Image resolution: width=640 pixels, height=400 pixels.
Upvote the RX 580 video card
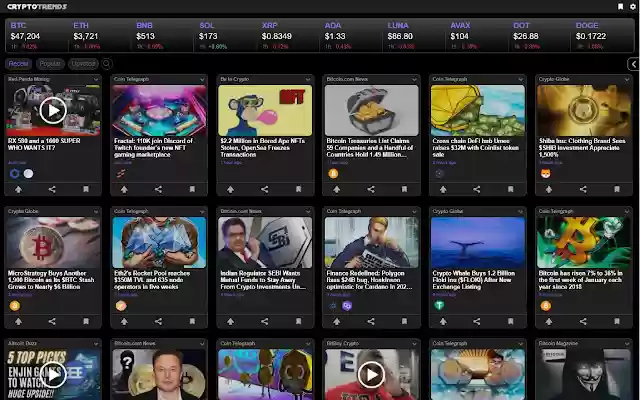click(x=18, y=189)
